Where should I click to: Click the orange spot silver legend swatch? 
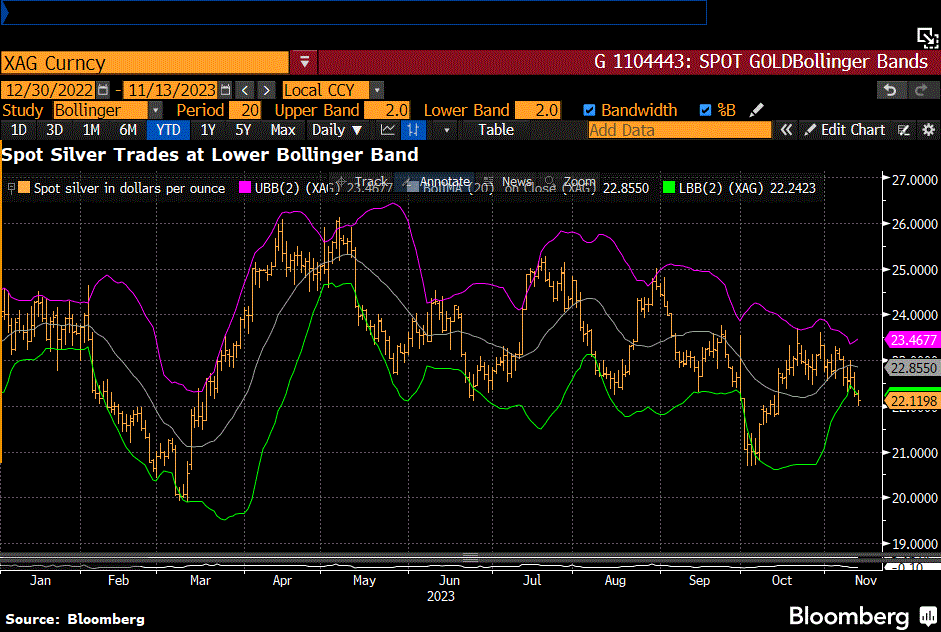click(24, 188)
